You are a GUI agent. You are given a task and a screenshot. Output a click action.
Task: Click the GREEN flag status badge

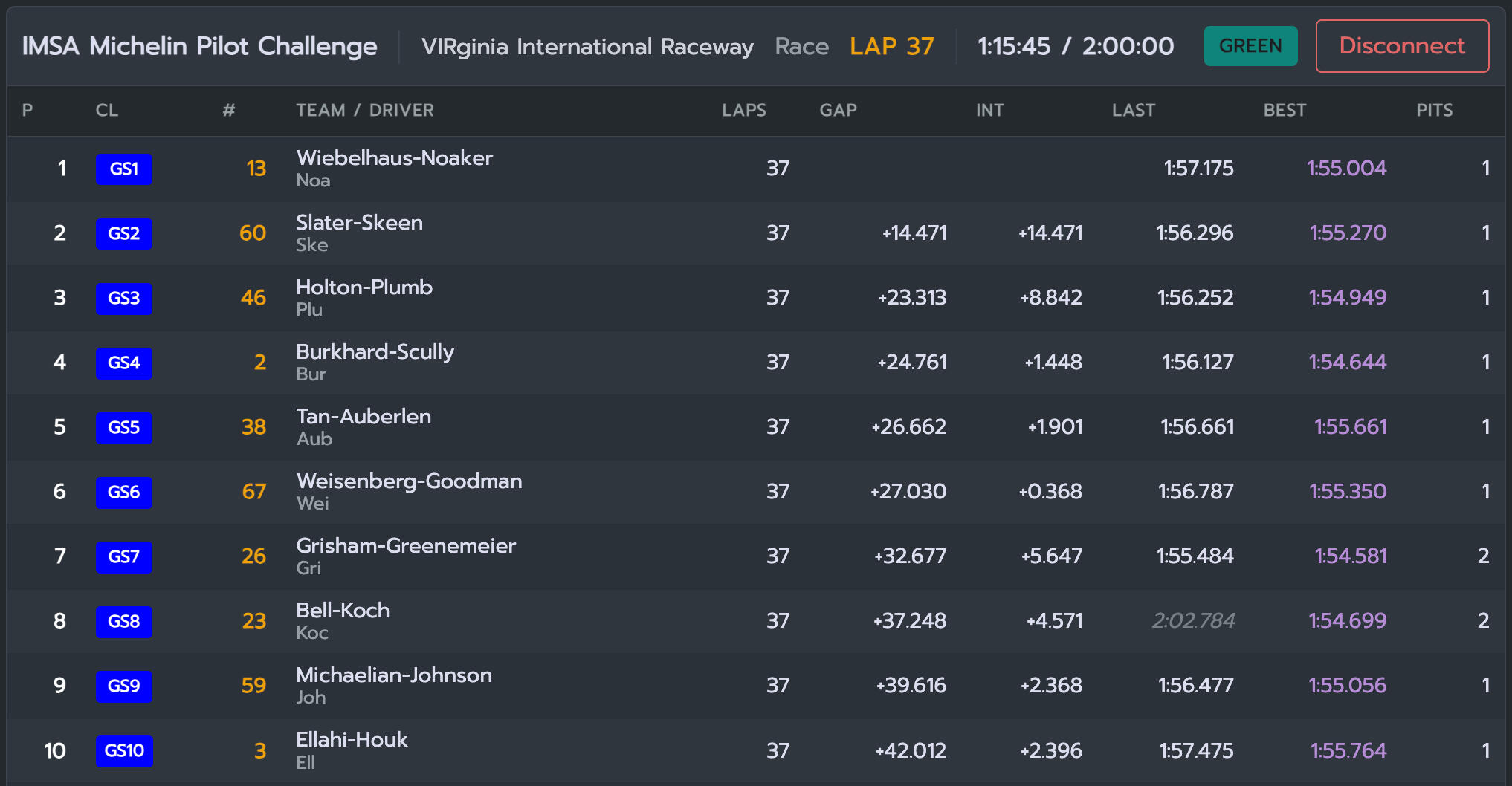pos(1250,46)
